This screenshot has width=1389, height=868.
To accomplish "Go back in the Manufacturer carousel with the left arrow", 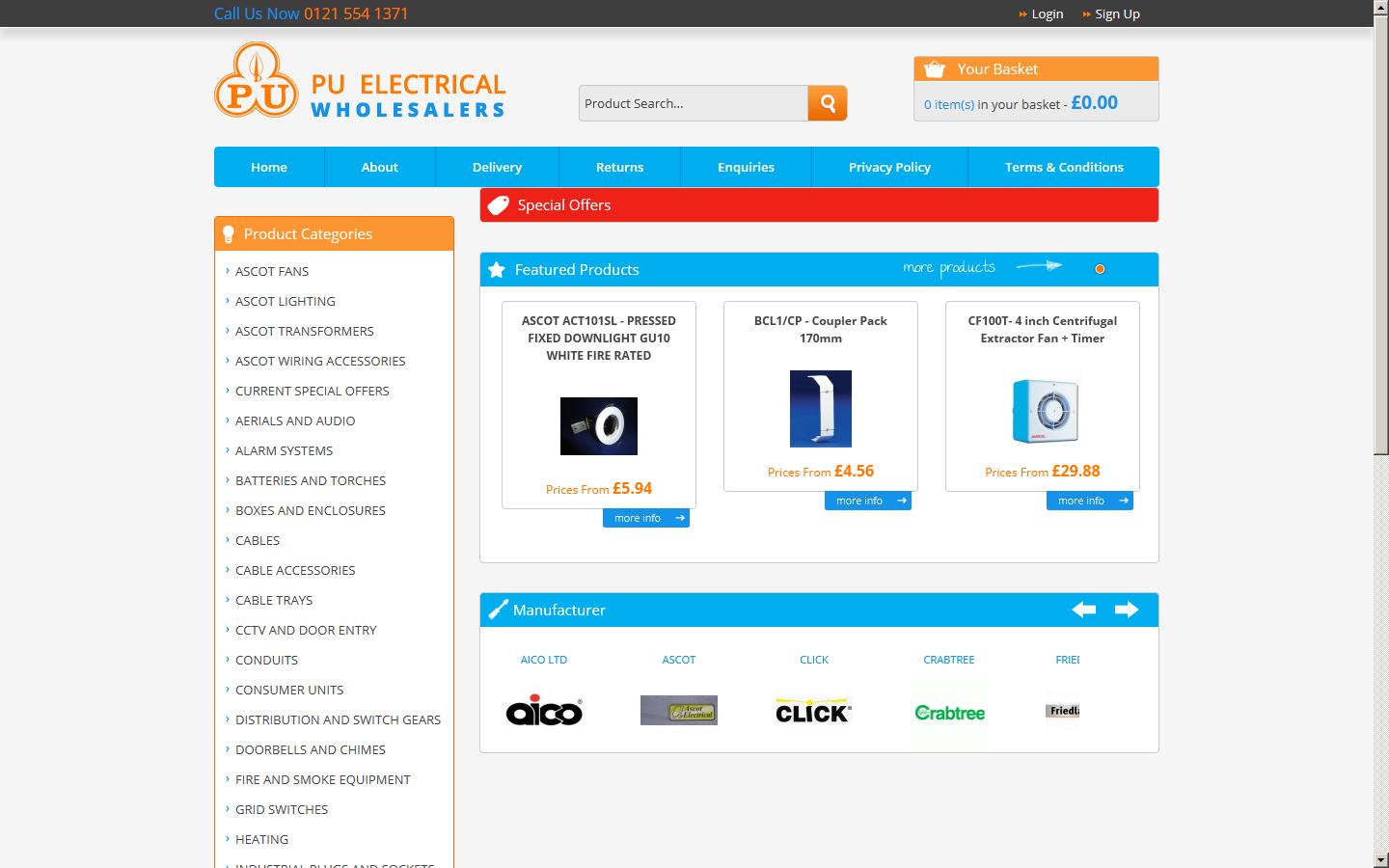I will click(1083, 610).
